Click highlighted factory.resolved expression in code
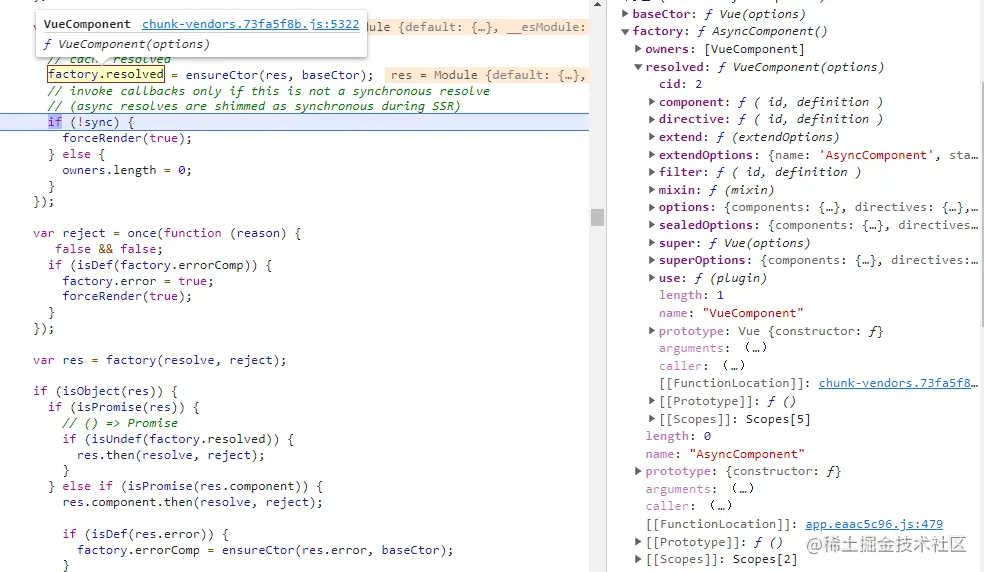This screenshot has width=984, height=572. tap(105, 75)
